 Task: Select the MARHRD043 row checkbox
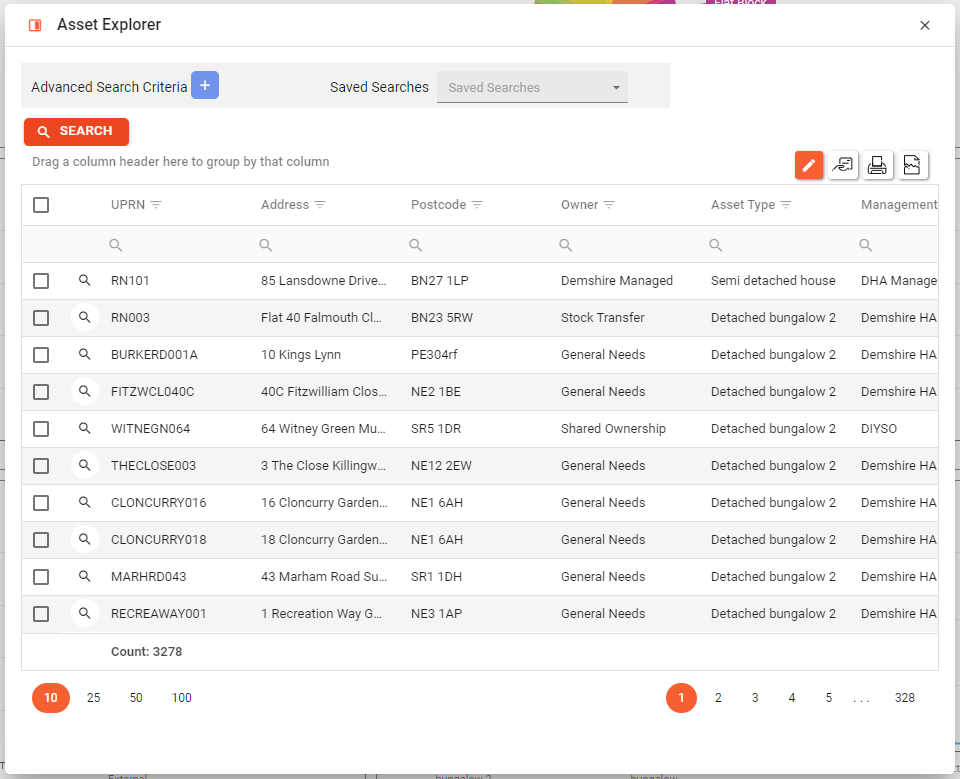pos(41,577)
